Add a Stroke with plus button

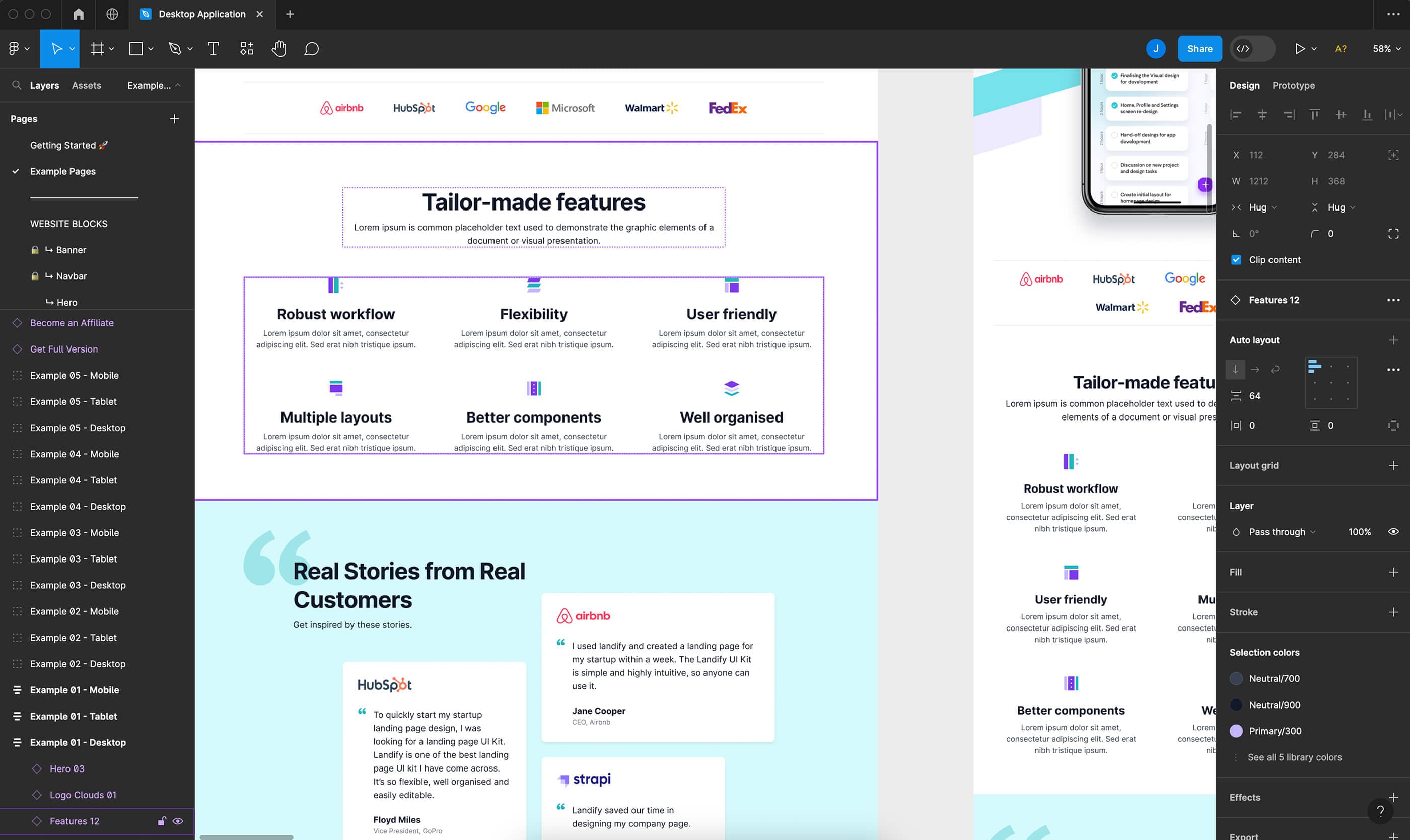tap(1393, 612)
